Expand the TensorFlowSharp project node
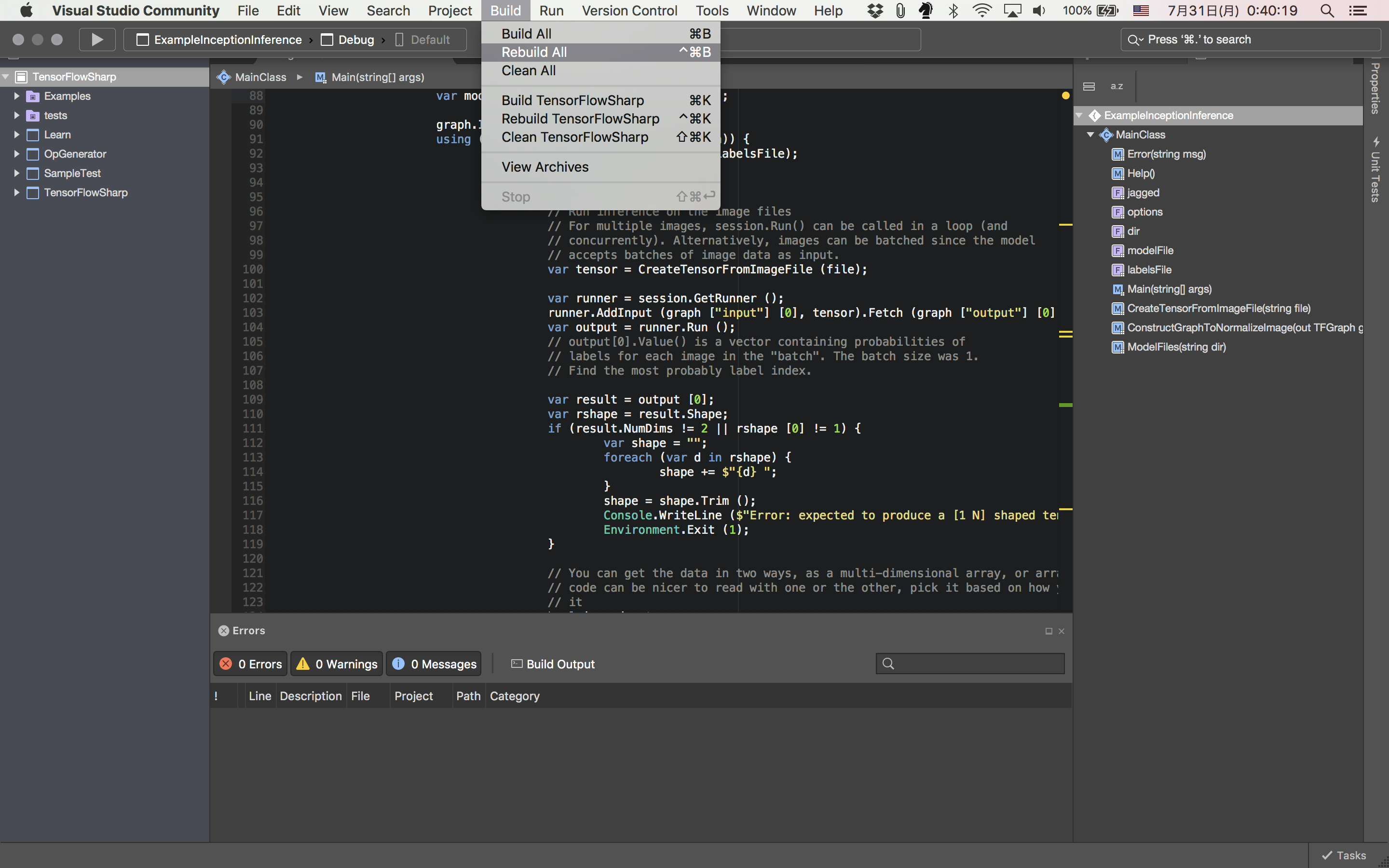The width and height of the screenshot is (1389, 868). point(16,192)
